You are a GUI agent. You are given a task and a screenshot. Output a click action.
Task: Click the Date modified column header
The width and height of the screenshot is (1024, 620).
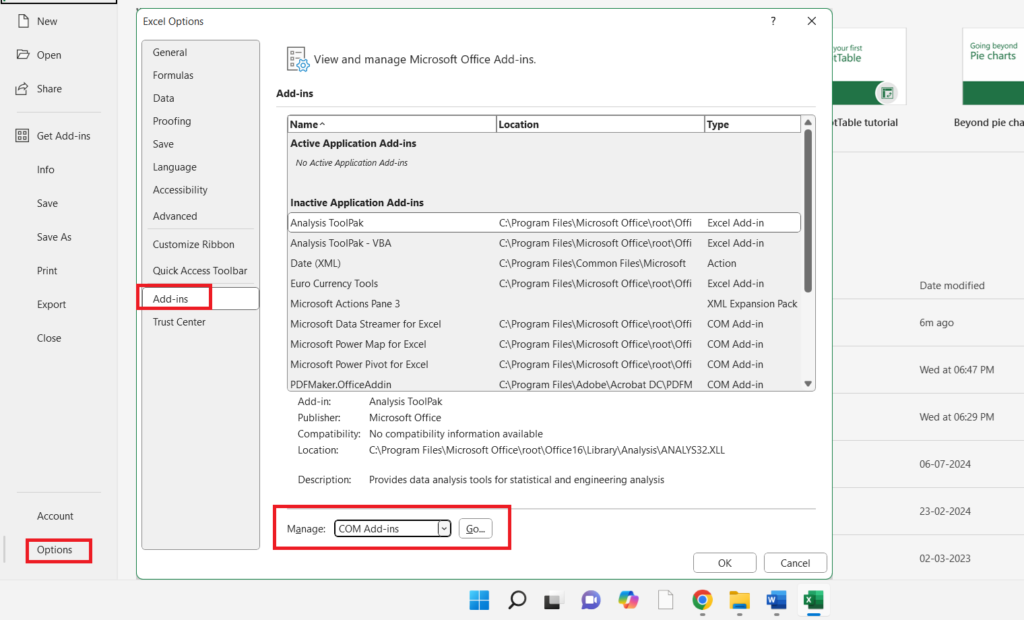[x=952, y=286]
